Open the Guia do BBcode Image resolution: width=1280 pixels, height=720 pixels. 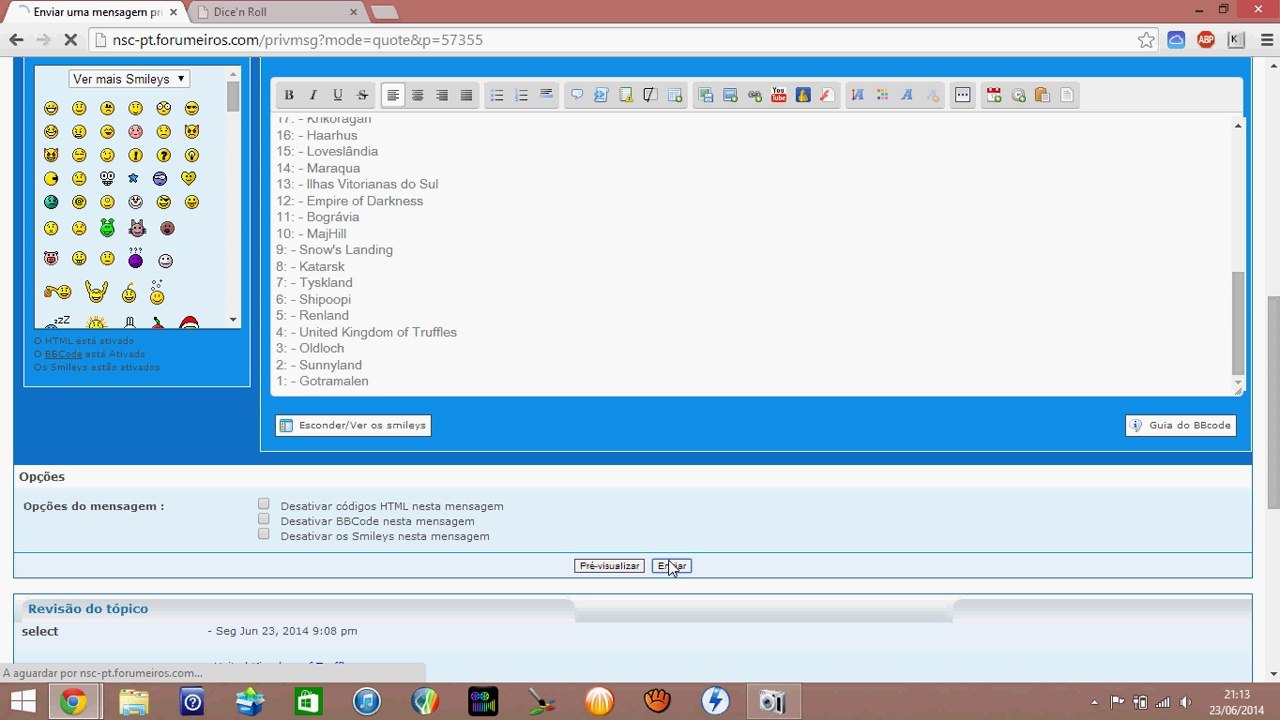tap(1181, 425)
